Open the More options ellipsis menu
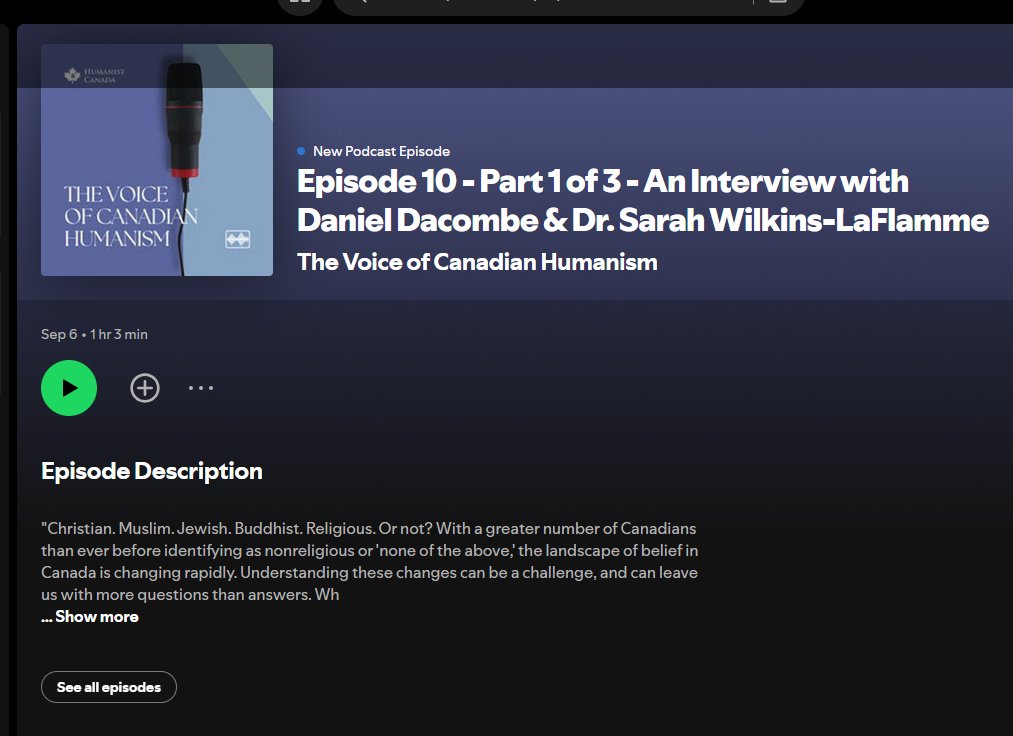Screen dimensions: 1013x736 coord(200,388)
